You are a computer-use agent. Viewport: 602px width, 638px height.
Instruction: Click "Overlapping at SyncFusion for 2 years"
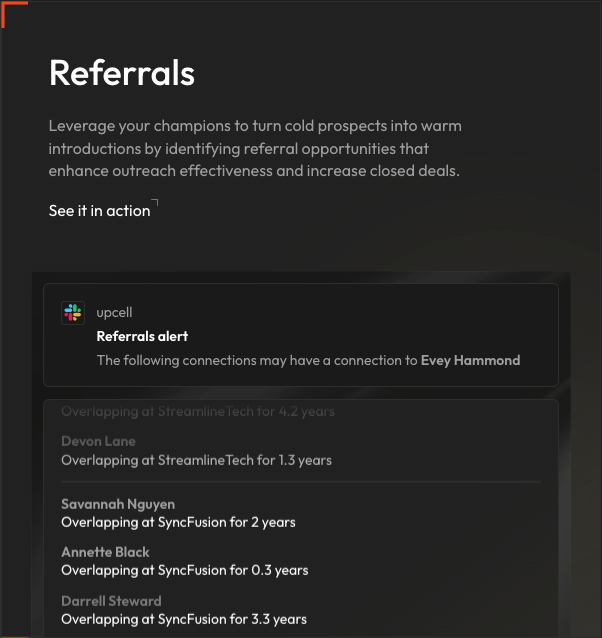tap(178, 522)
